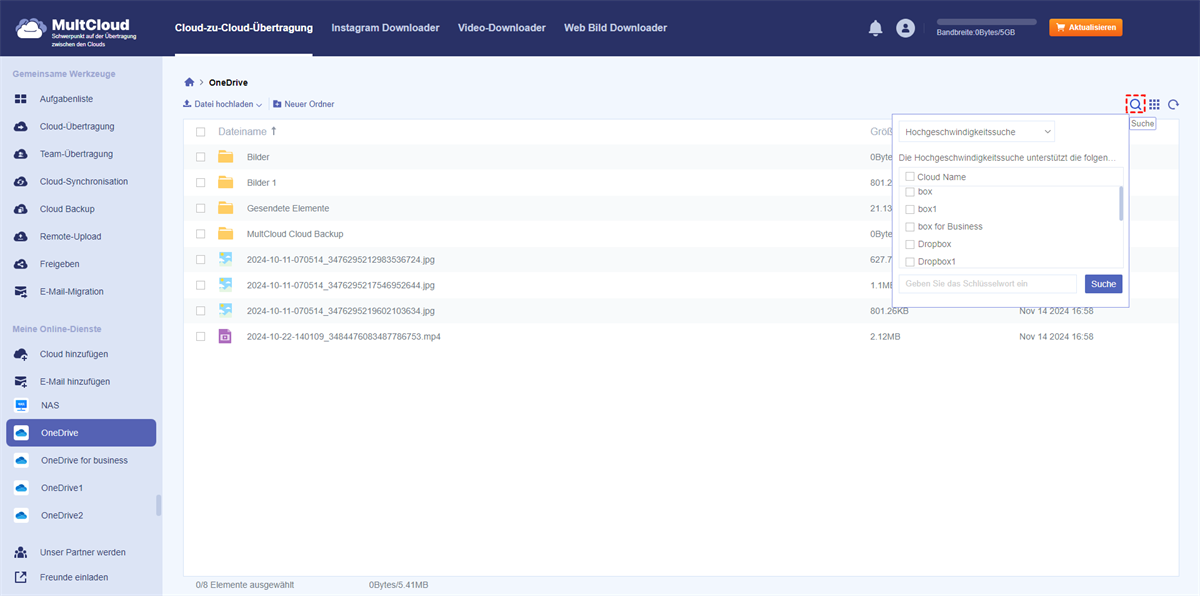
Task: Click the Schlüsselwort search input field
Action: coord(988,284)
